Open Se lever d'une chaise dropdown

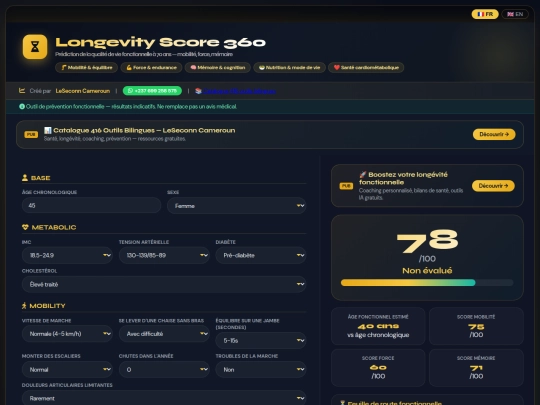click(164, 334)
